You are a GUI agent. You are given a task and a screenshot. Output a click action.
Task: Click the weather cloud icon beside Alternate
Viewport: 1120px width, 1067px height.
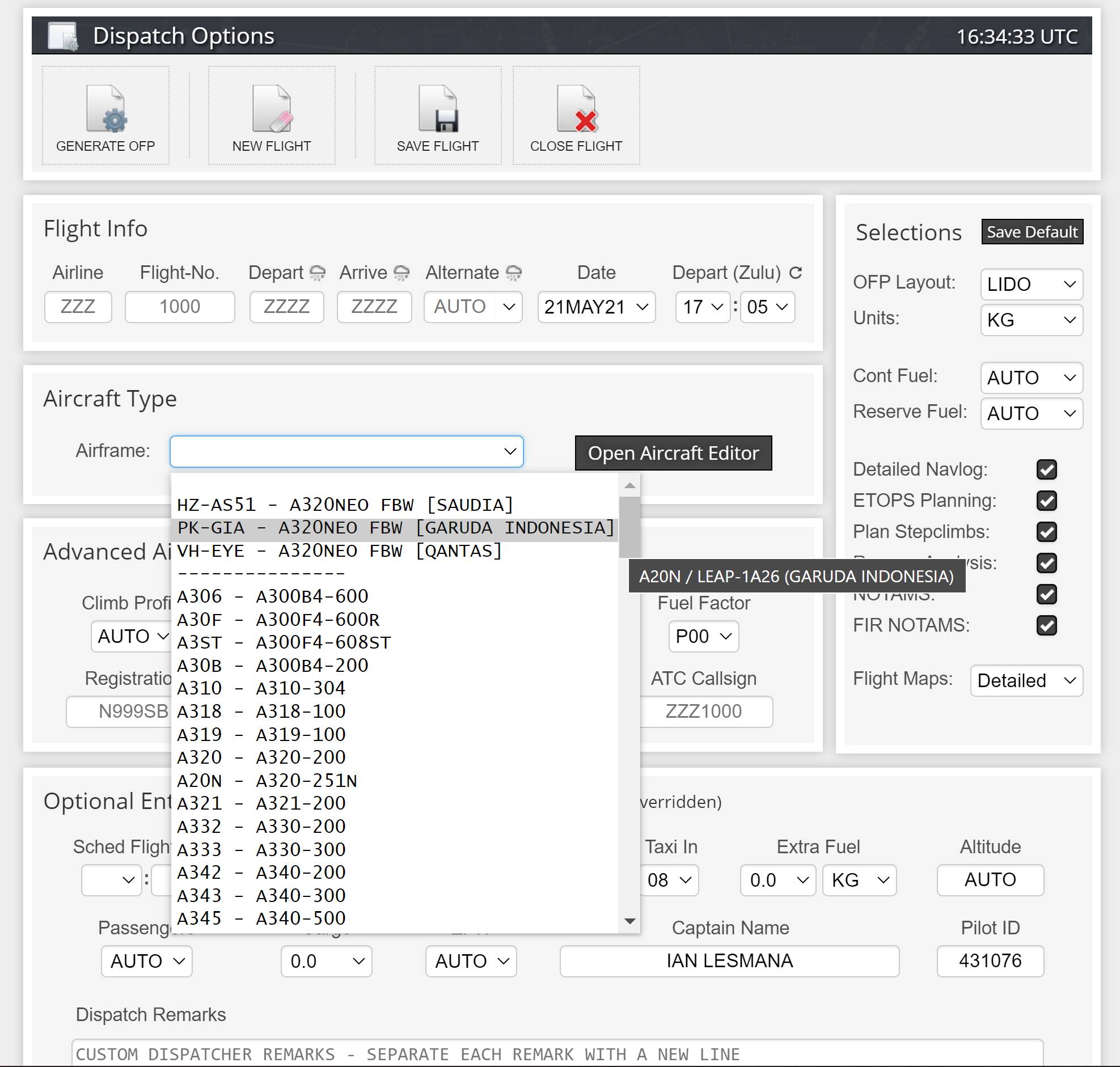tap(514, 273)
